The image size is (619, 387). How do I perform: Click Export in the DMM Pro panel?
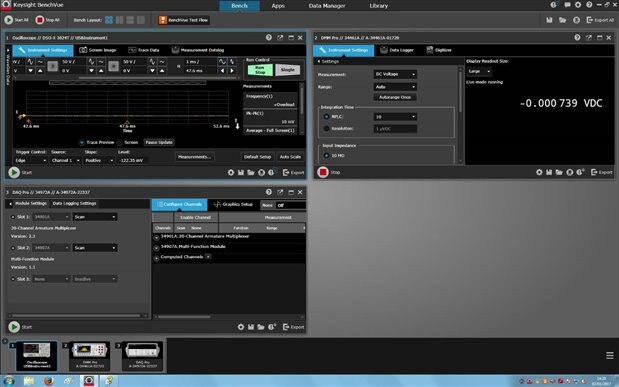tap(602, 172)
